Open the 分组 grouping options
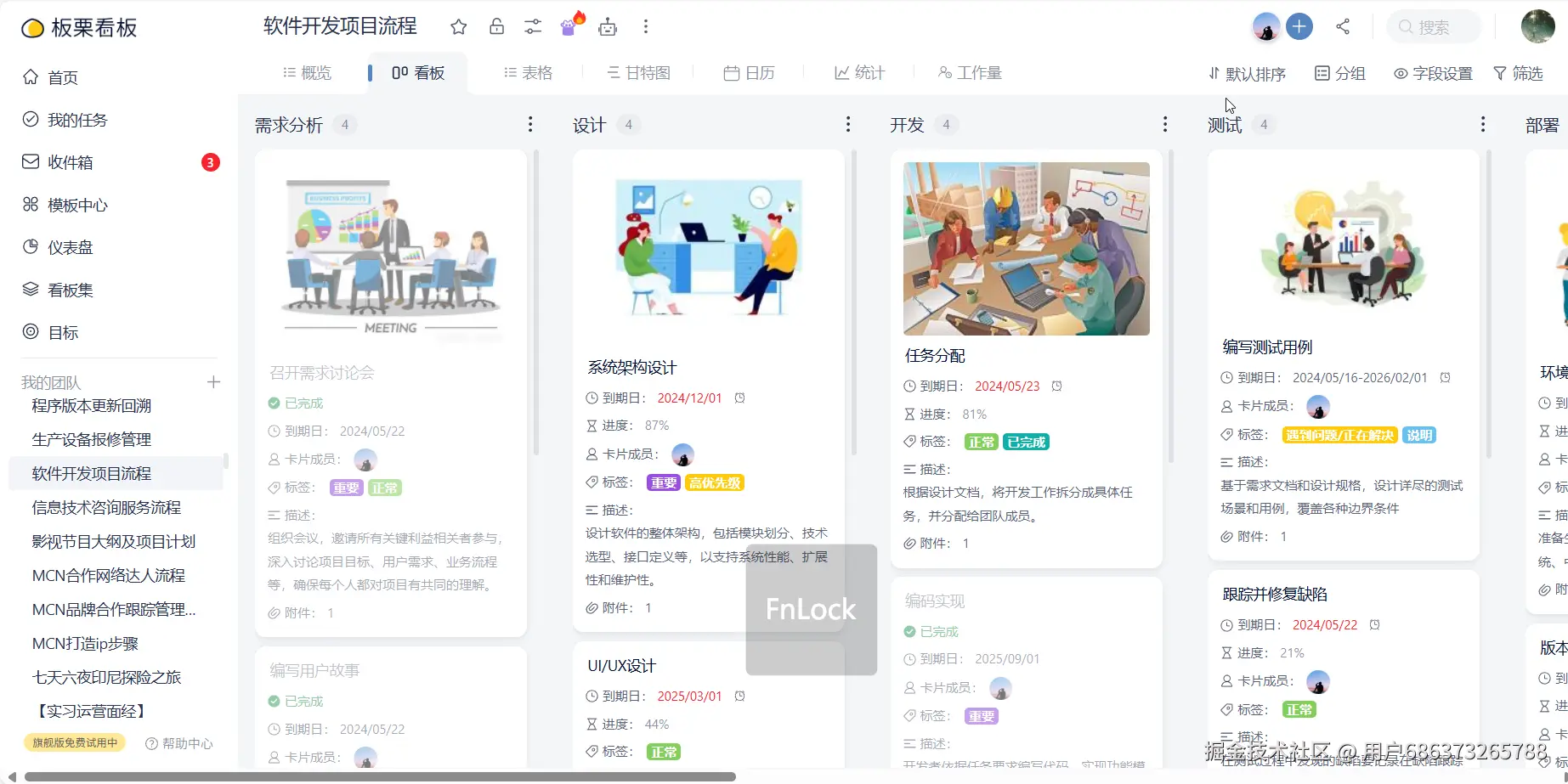1568x784 pixels. click(1340, 74)
